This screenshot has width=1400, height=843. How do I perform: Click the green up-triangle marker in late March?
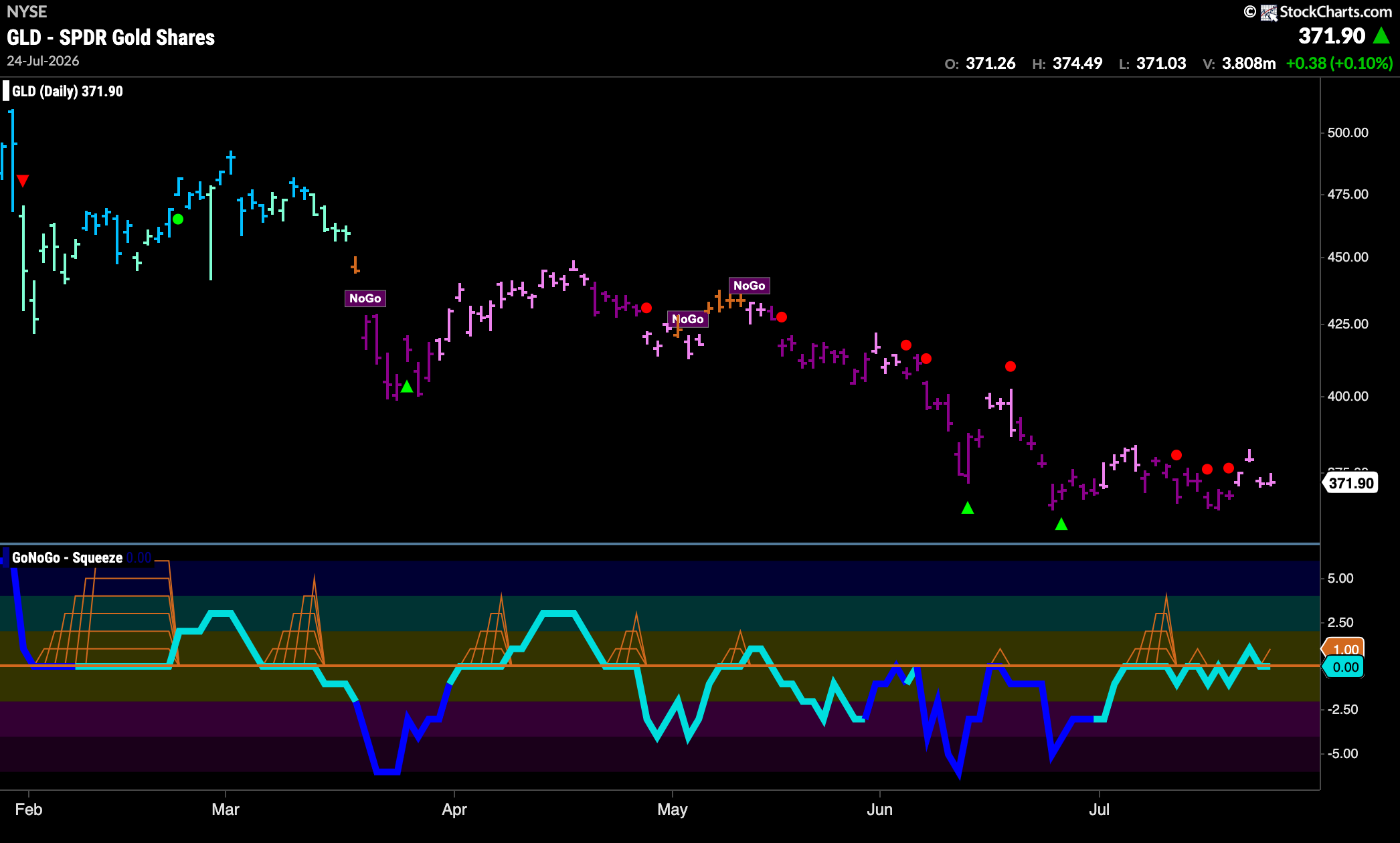point(406,386)
